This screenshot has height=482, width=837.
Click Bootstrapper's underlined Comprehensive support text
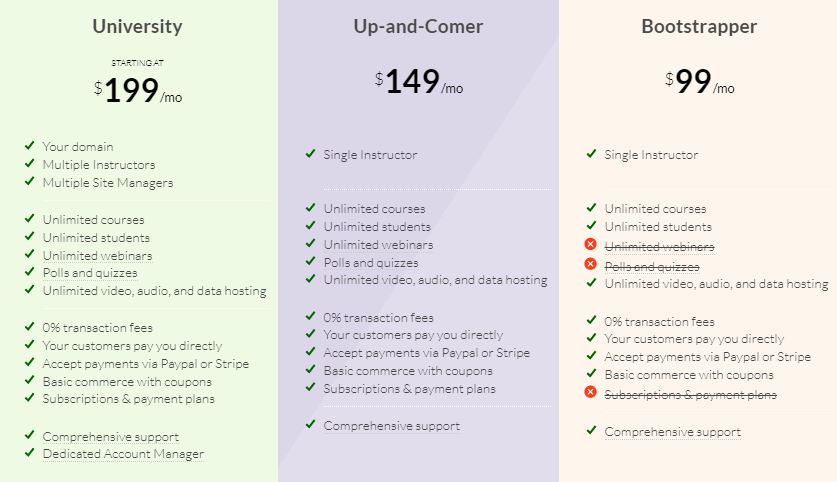(672, 432)
